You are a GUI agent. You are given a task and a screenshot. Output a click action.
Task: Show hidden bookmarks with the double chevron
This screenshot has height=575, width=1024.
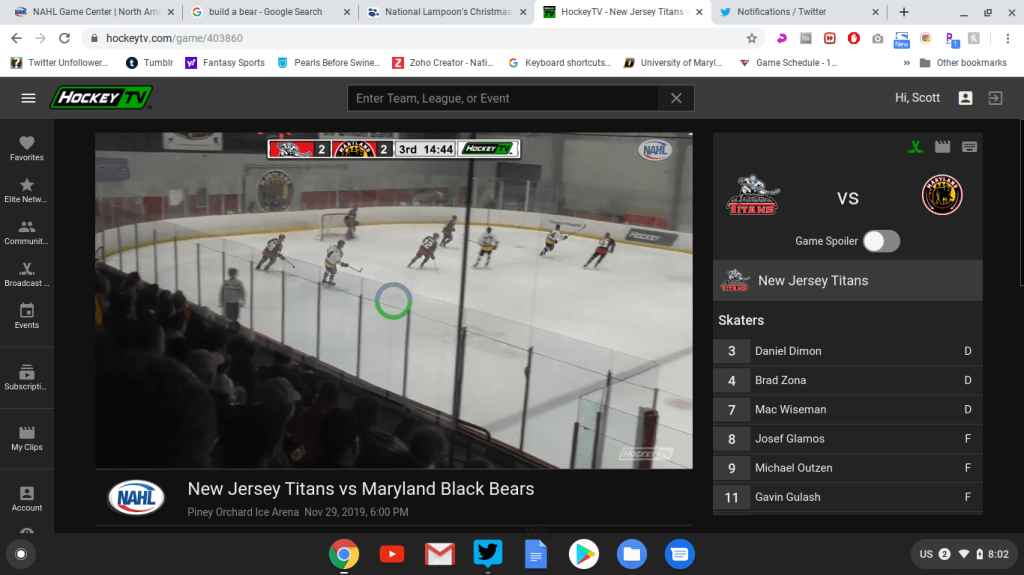[x=907, y=62]
